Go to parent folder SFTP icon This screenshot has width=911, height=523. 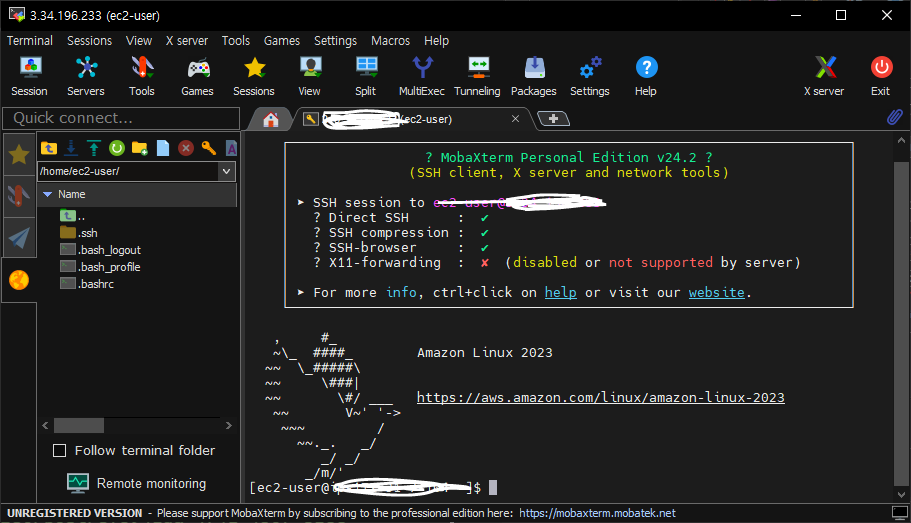[49, 148]
